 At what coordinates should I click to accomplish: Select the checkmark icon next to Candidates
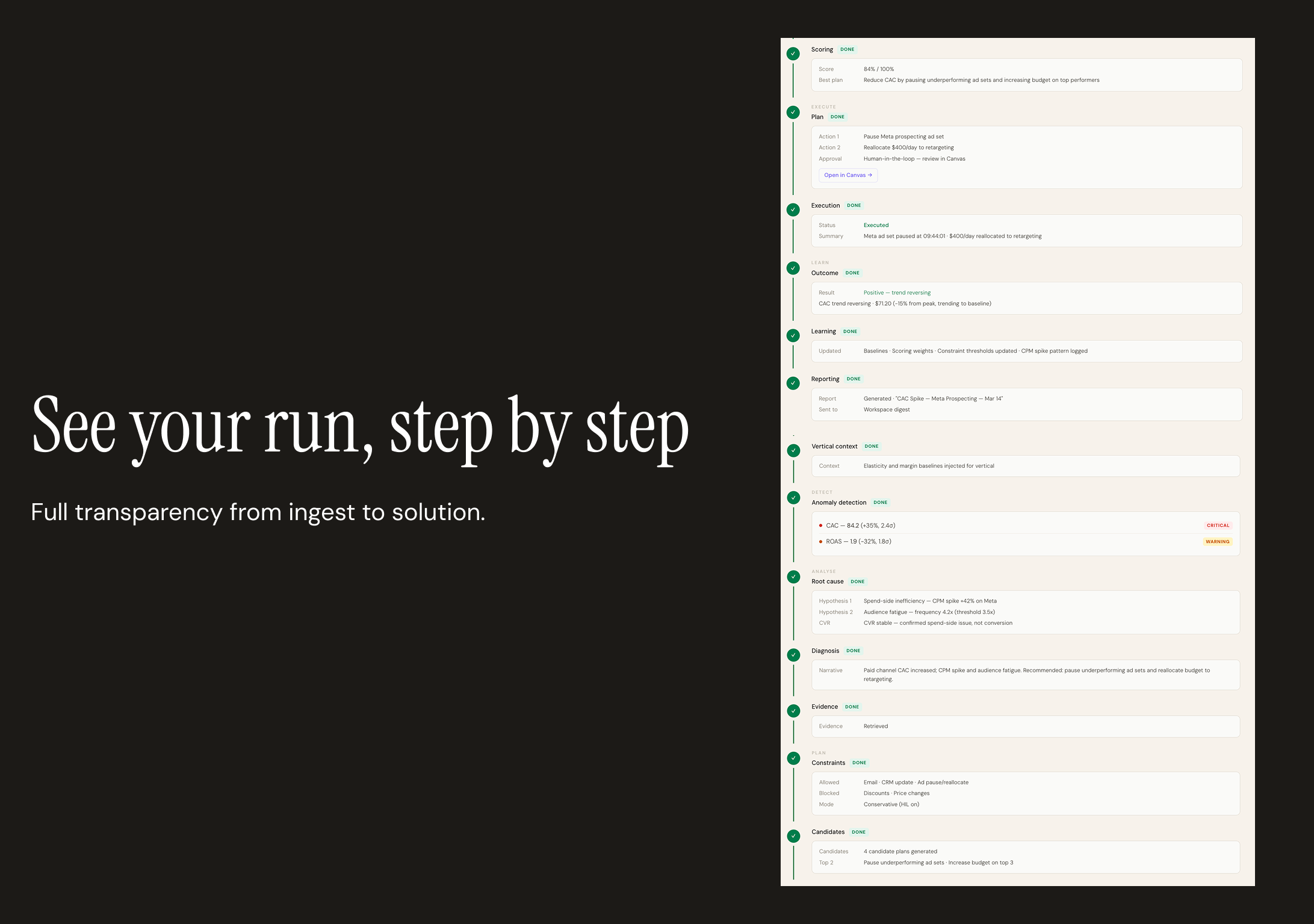(793, 836)
